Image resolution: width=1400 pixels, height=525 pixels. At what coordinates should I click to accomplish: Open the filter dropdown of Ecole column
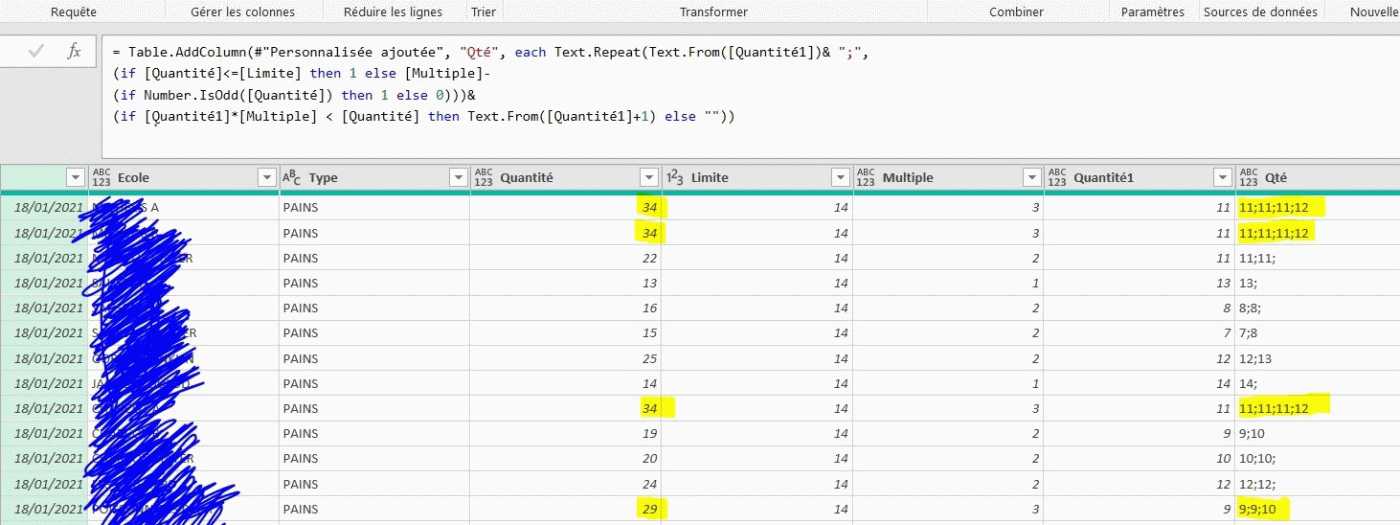[x=267, y=177]
